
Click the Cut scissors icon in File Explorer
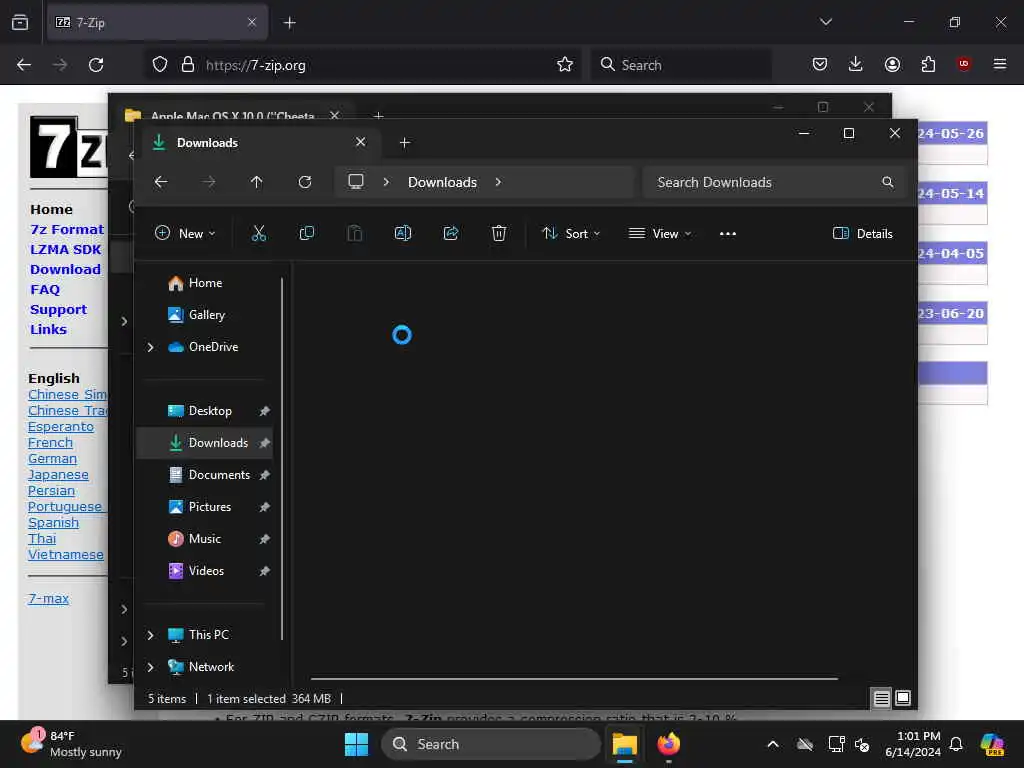(x=259, y=233)
